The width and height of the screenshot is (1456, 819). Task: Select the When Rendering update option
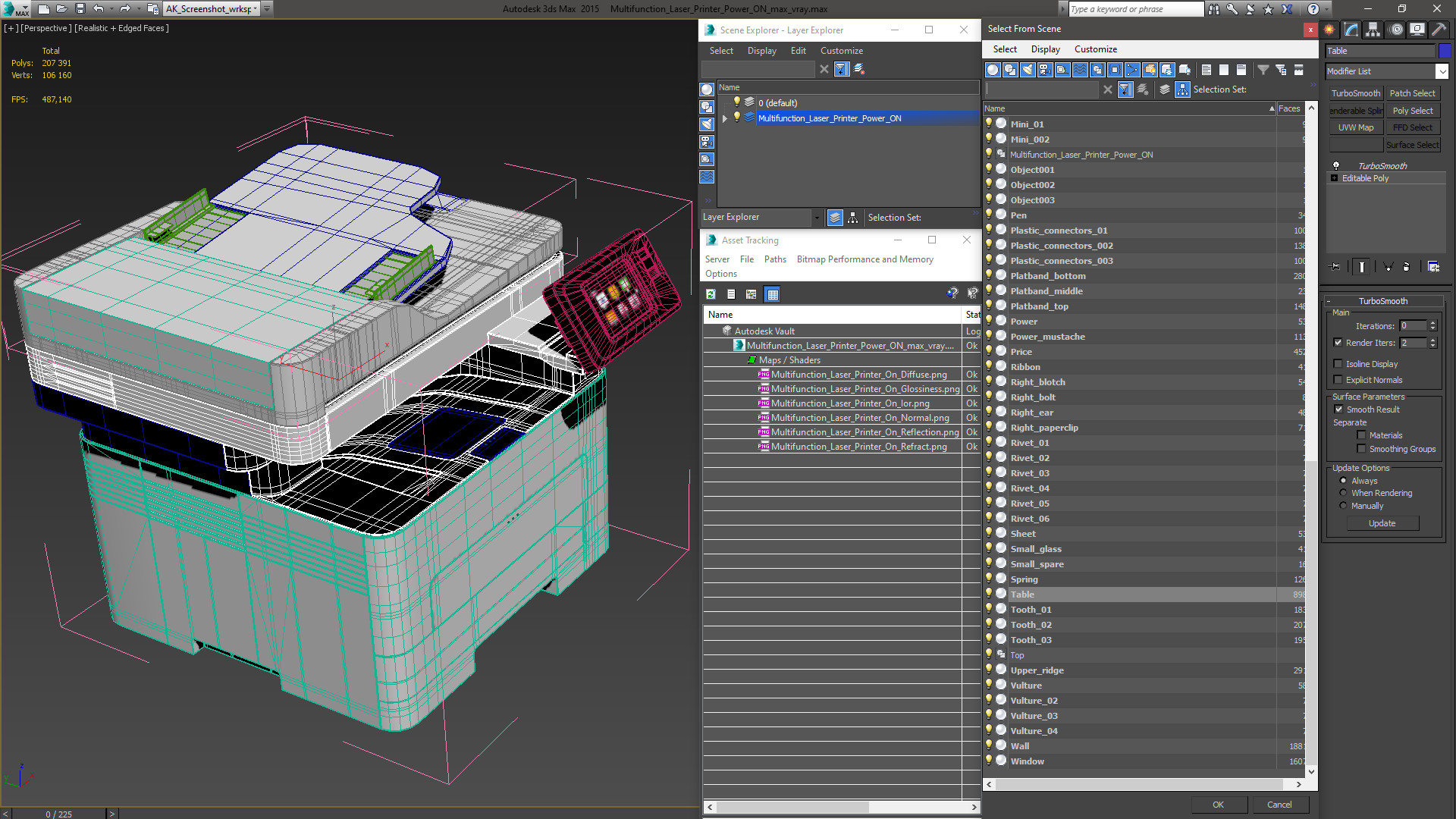click(1344, 493)
